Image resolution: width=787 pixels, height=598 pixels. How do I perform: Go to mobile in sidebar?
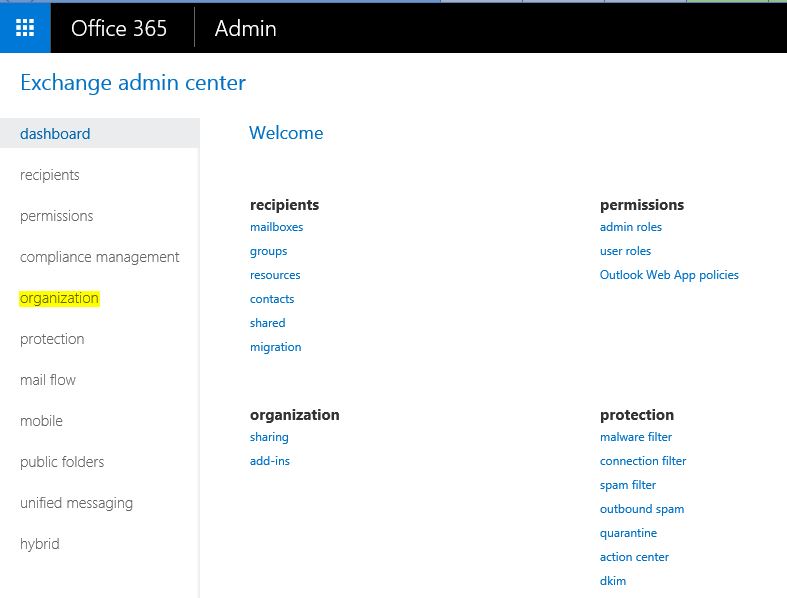coord(41,421)
